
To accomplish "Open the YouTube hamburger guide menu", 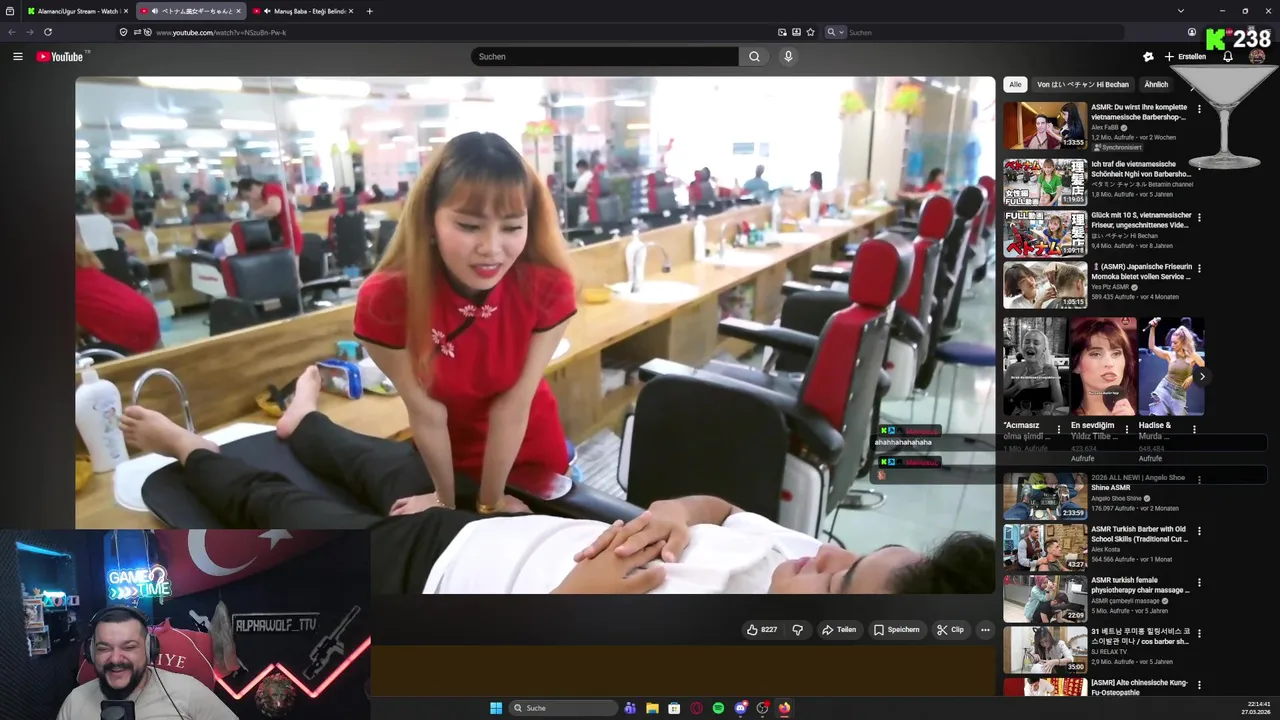I will point(17,57).
